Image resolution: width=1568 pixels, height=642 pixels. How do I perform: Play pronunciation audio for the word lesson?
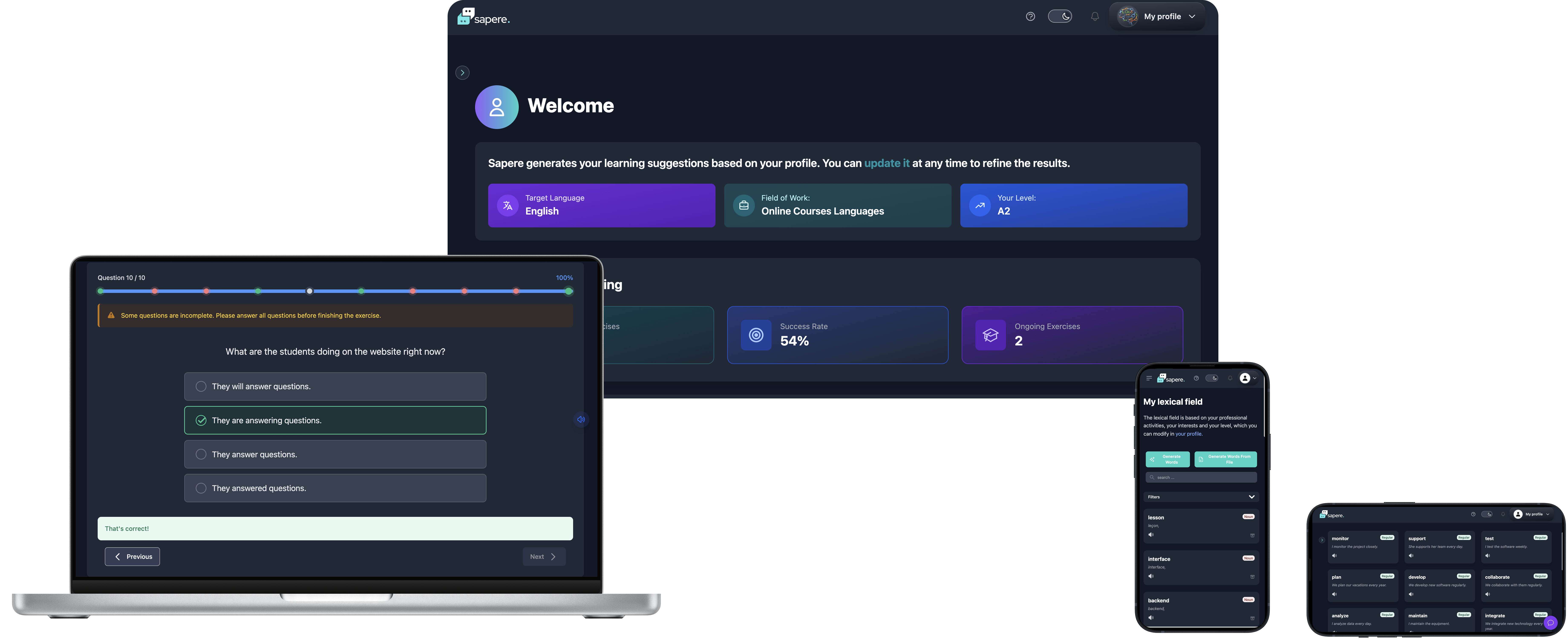(x=1150, y=535)
